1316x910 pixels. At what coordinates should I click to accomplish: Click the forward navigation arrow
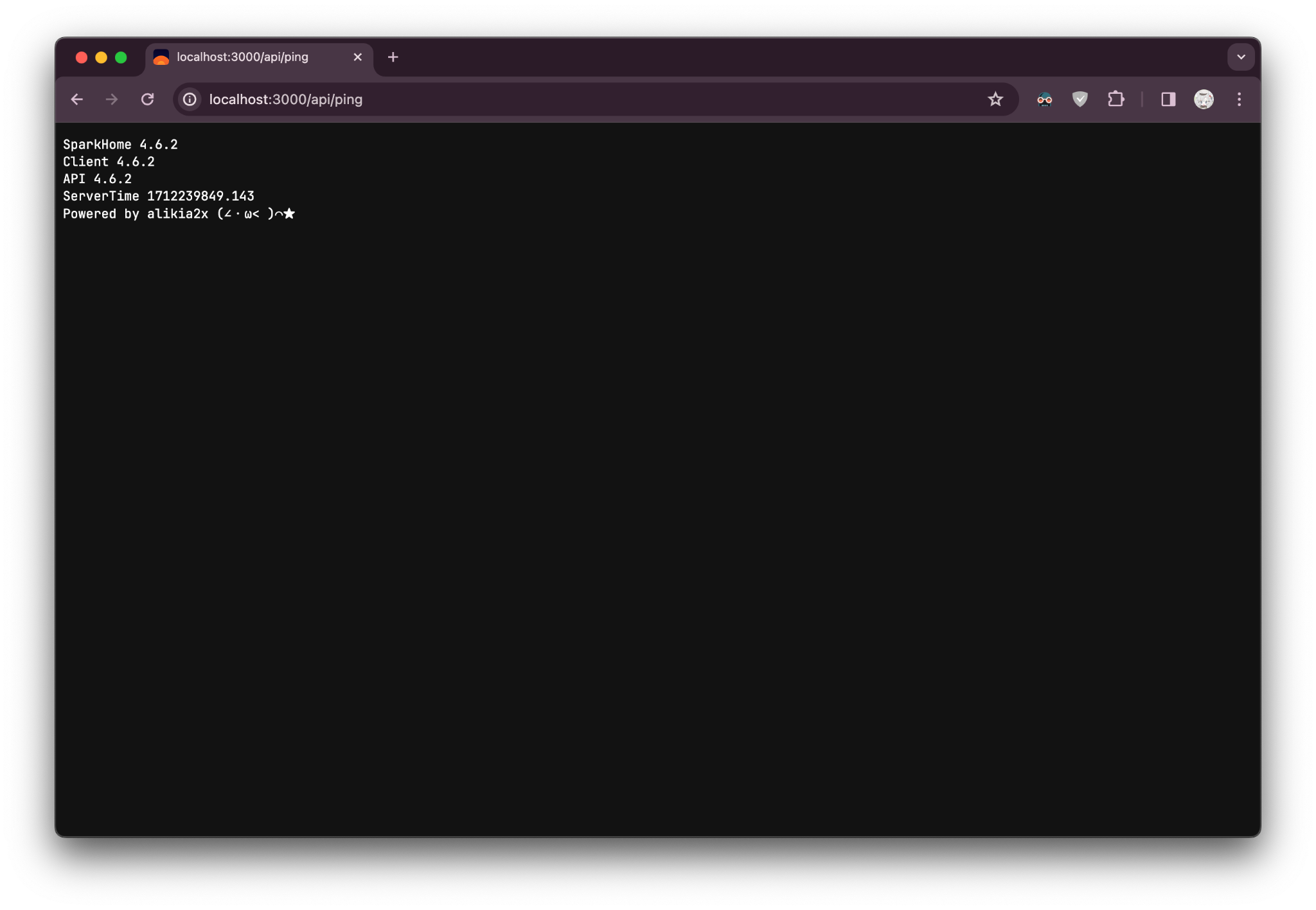pyautogui.click(x=112, y=100)
